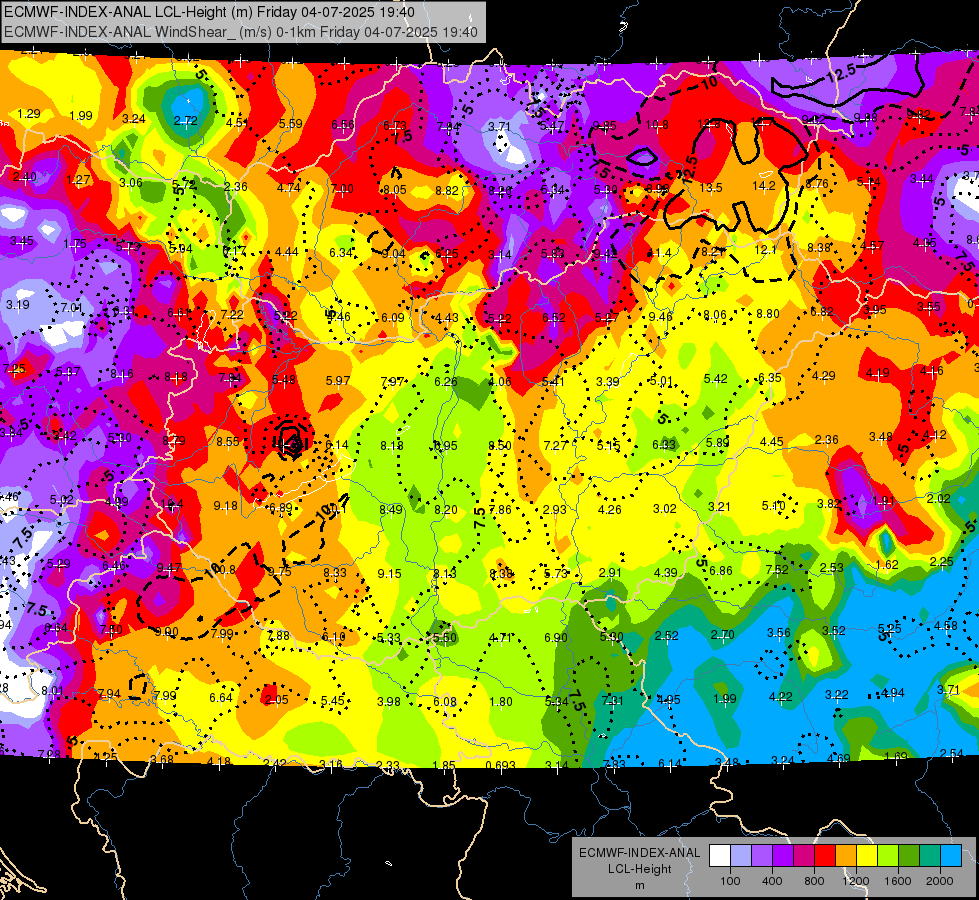Click the wind shear value 2.72
Screen dimensions: 979x900
[x=185, y=121]
